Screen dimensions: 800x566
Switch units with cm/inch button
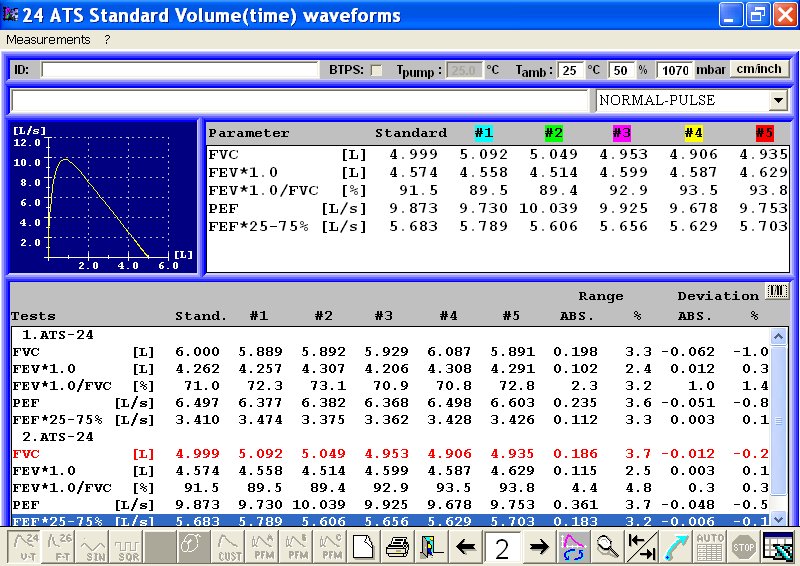pyautogui.click(x=759, y=69)
